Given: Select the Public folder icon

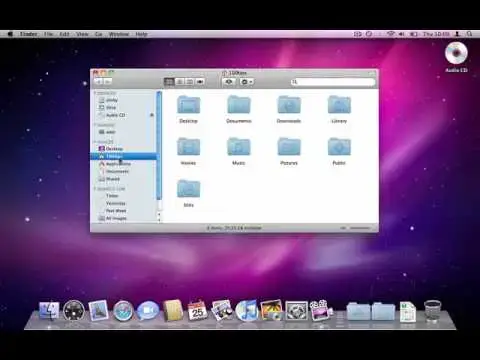Looking at the screenshot, I should click(x=339, y=147).
